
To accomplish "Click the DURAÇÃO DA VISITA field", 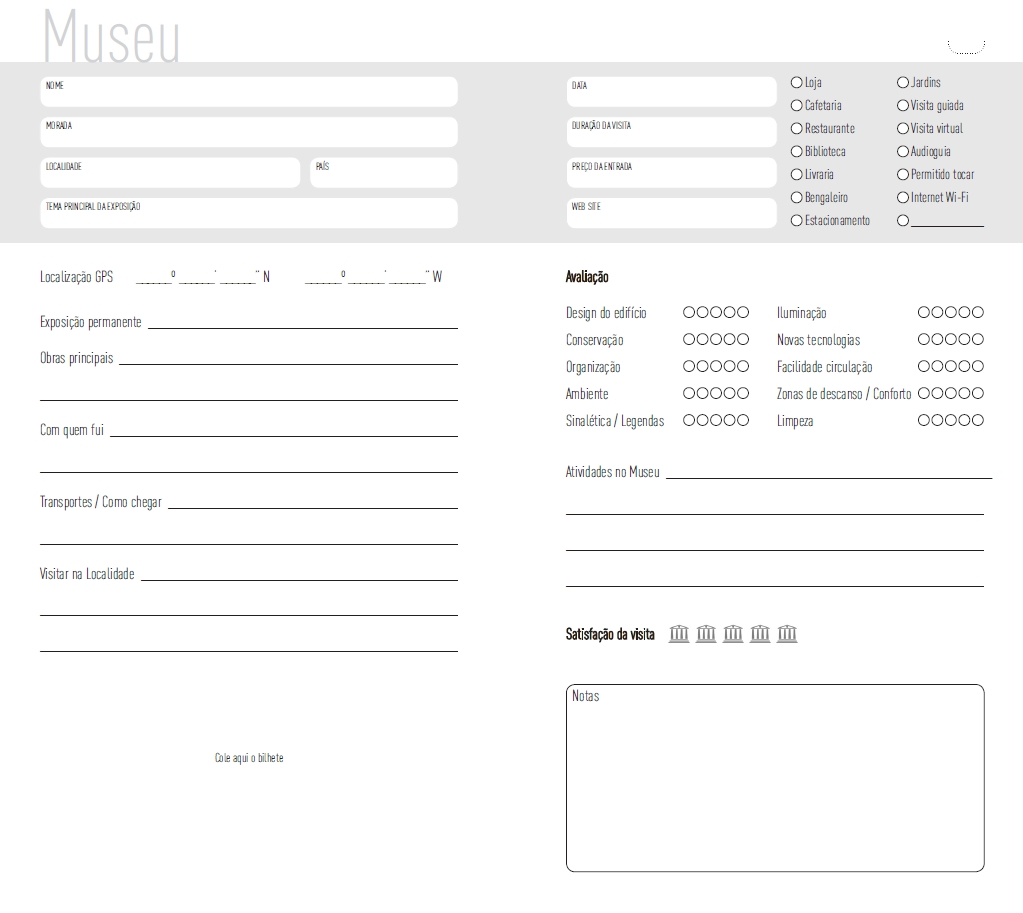I will [x=671, y=132].
